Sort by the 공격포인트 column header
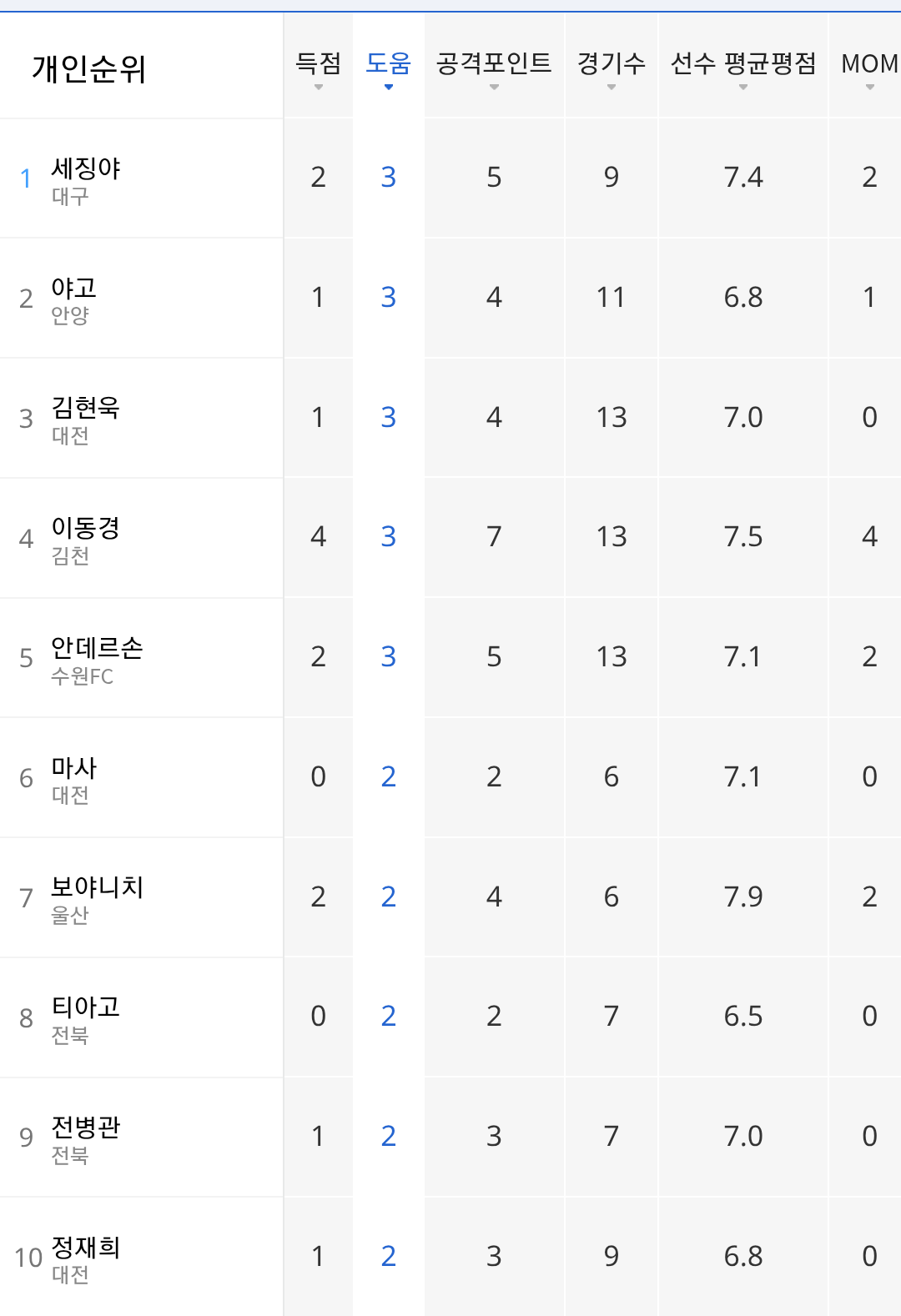 (494, 65)
